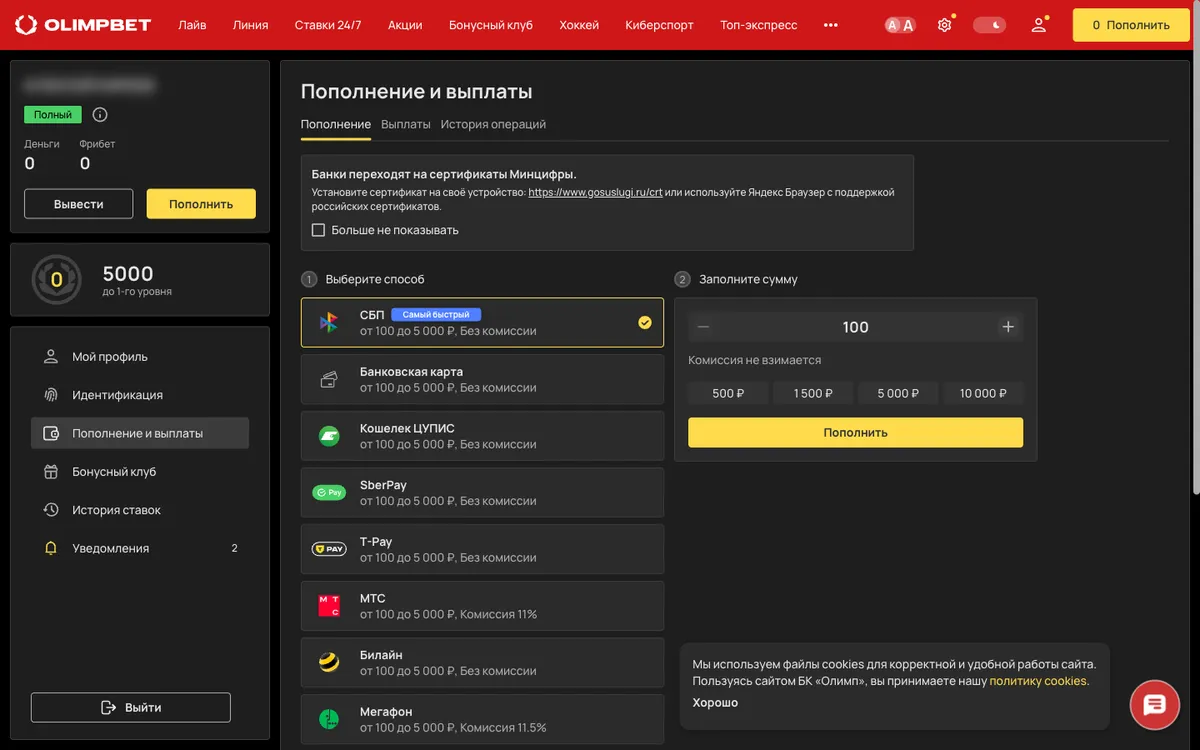This screenshot has width=1200, height=750.
Task: Select the Билайн striped icon
Action: click(329, 662)
